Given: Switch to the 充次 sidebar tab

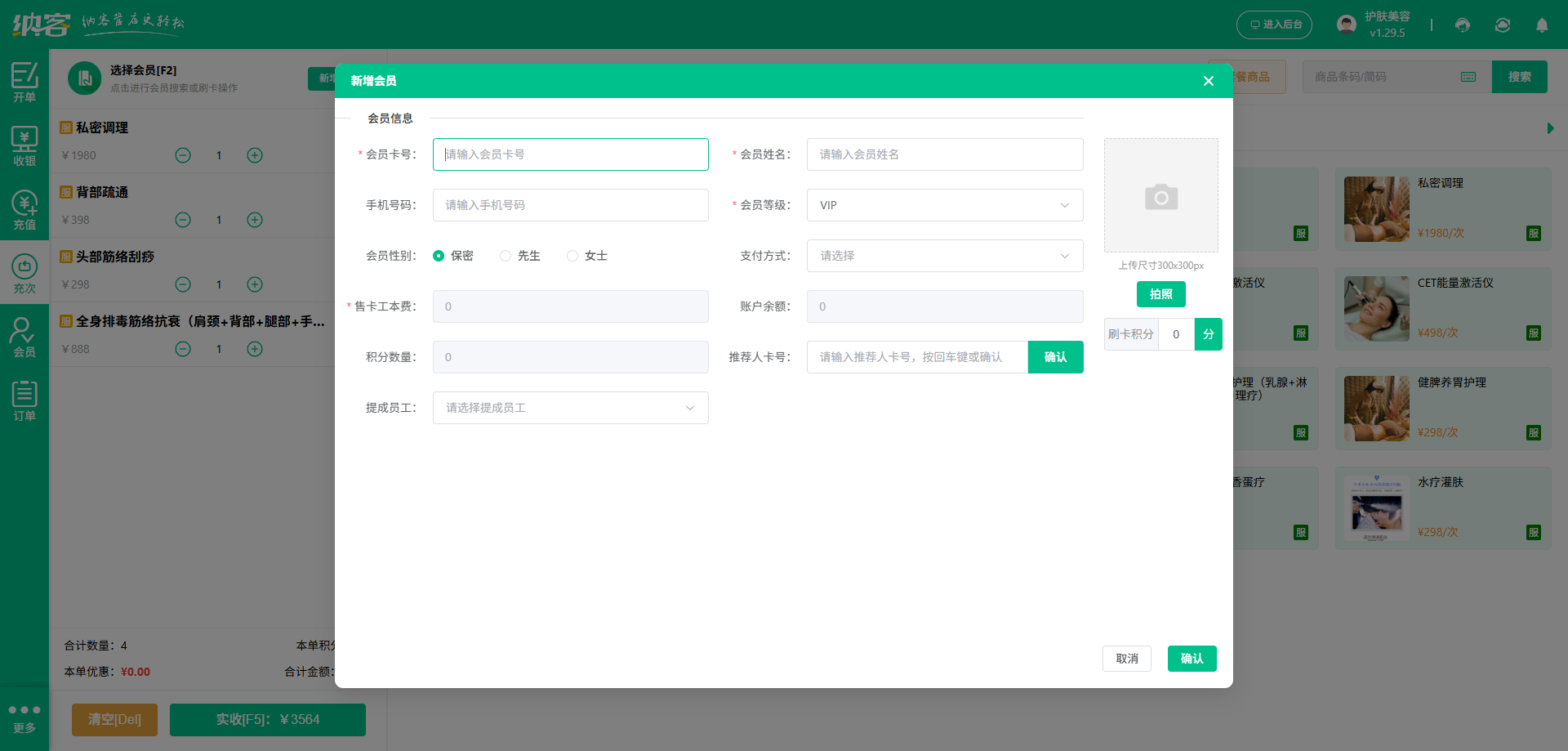Looking at the screenshot, I should 24,274.
